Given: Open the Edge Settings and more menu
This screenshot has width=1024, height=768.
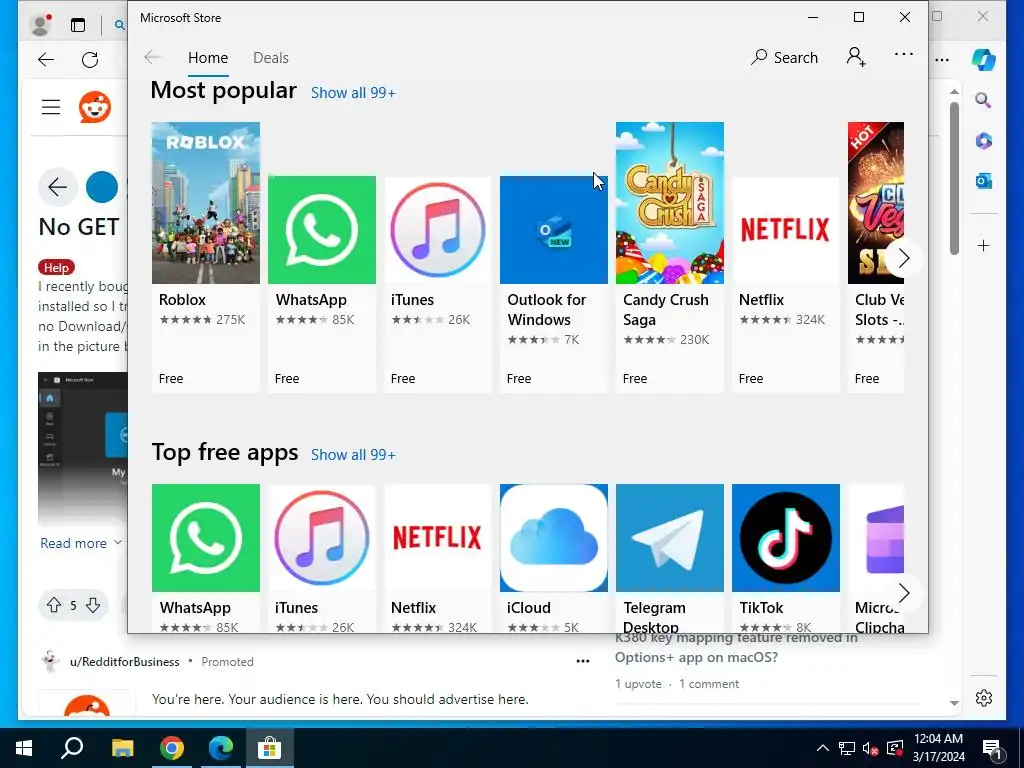Looking at the screenshot, I should click(x=942, y=59).
